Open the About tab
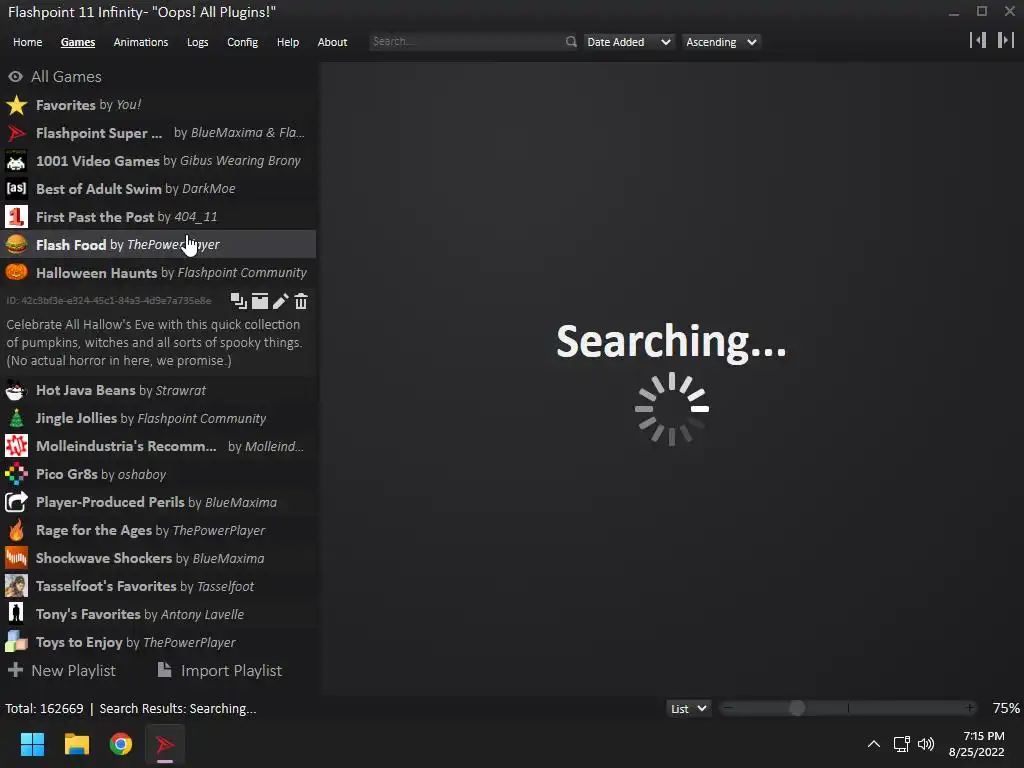This screenshot has width=1024, height=768. coord(332,42)
